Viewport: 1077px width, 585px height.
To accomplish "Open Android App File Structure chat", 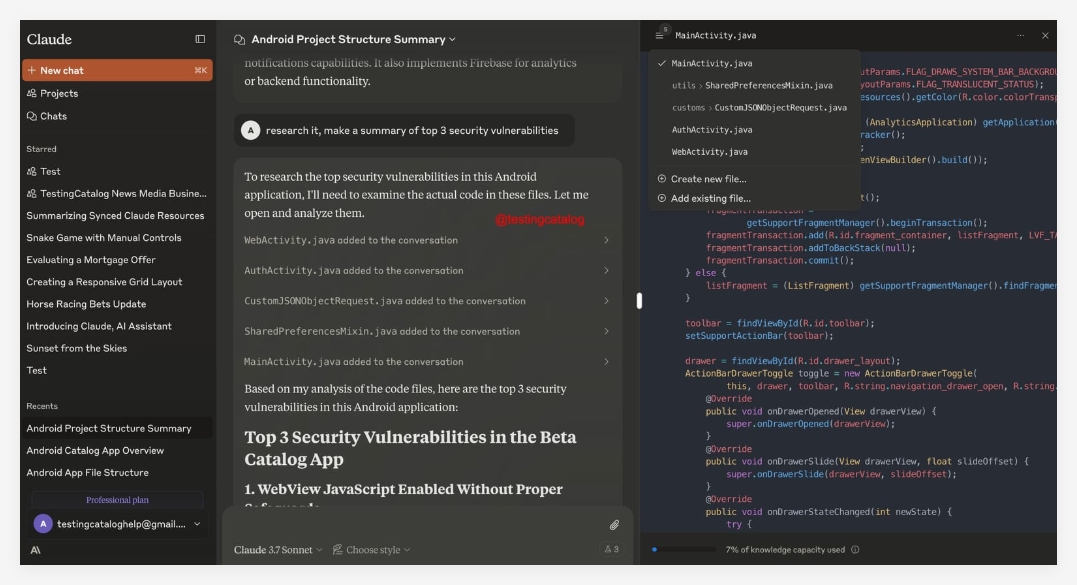I will click(87, 472).
